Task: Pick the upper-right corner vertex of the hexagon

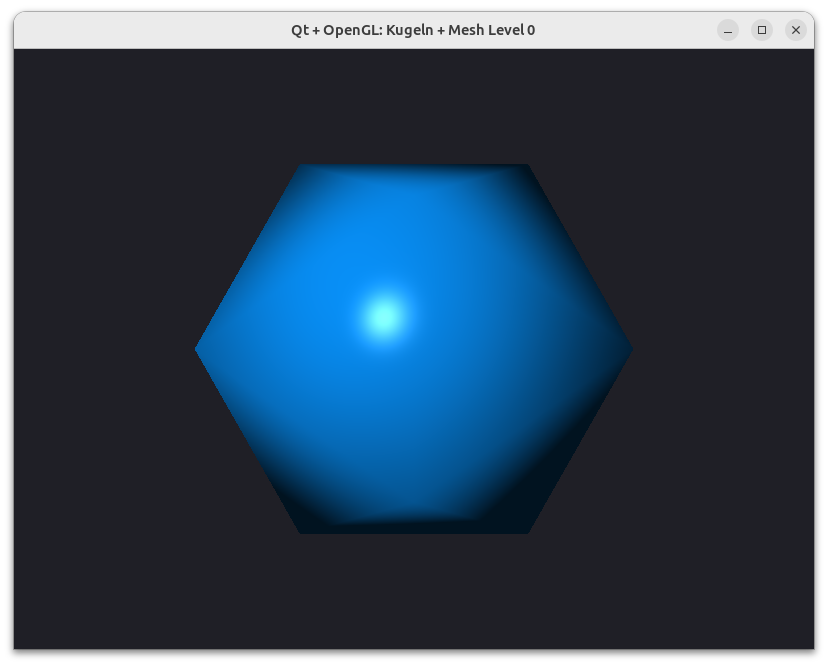Action: click(x=528, y=165)
